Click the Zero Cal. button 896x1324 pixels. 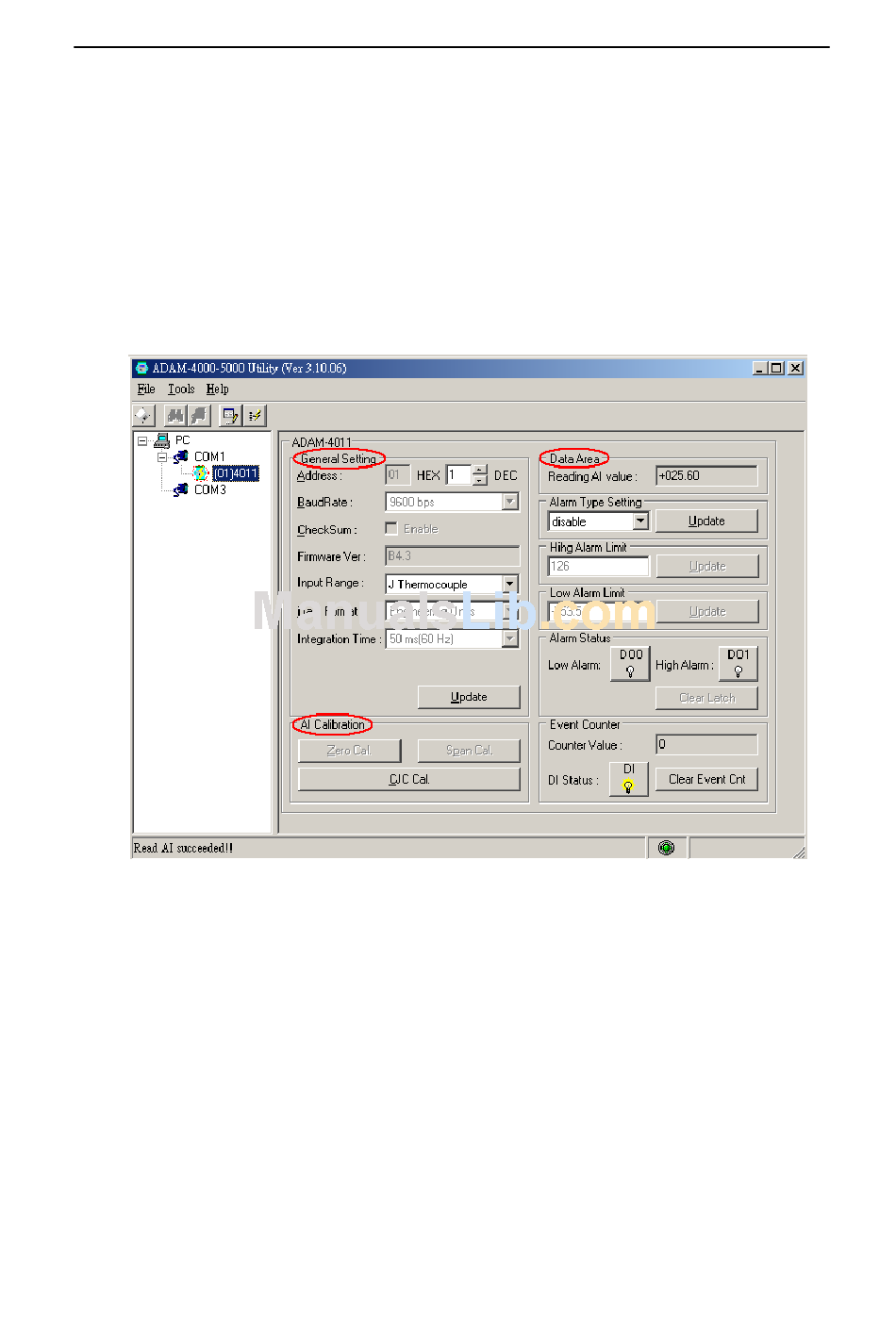[350, 751]
